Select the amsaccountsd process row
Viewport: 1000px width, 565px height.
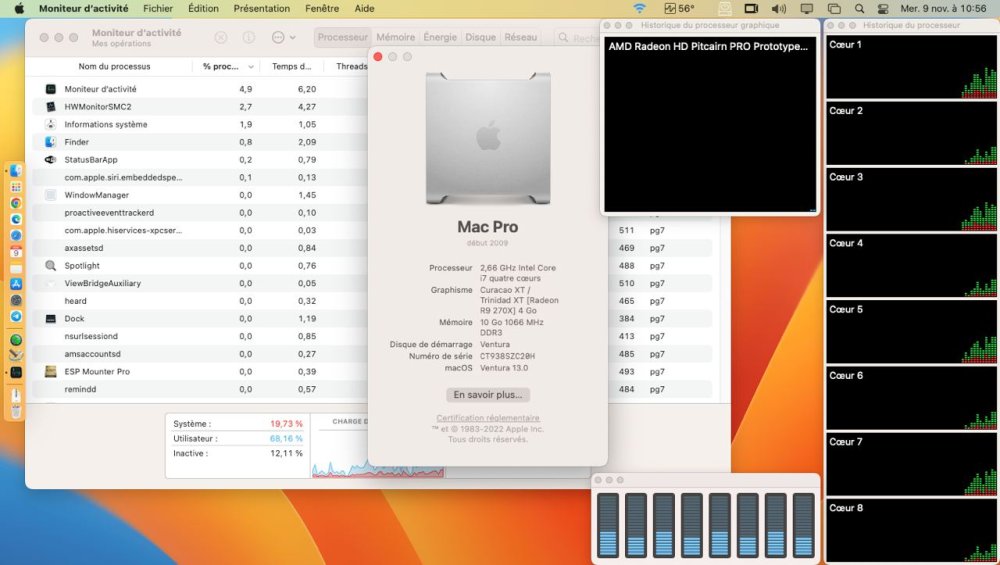[x=198, y=353]
